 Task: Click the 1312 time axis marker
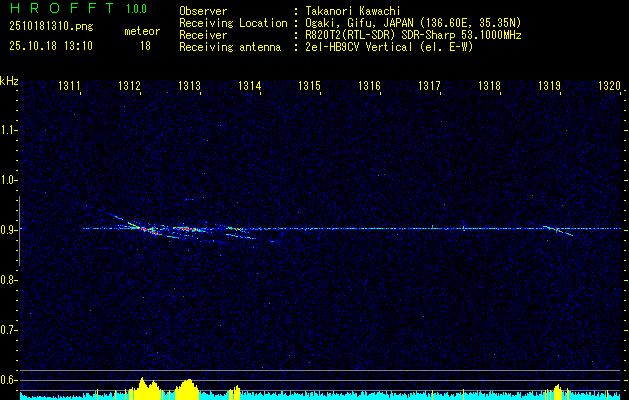pos(130,86)
